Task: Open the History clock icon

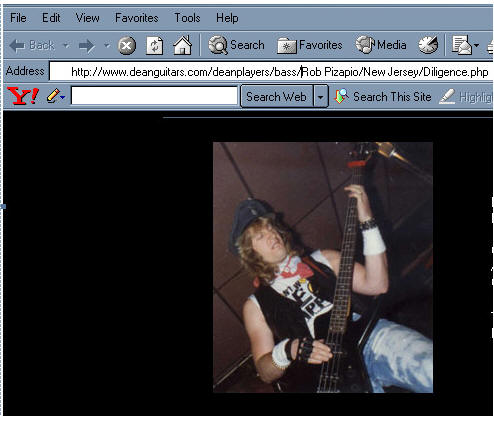Action: 428,45
